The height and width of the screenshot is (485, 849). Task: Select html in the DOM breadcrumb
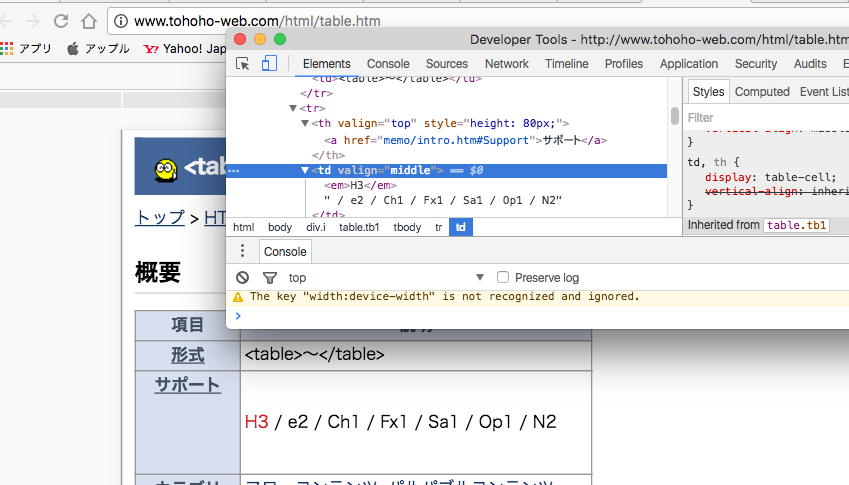[244, 227]
